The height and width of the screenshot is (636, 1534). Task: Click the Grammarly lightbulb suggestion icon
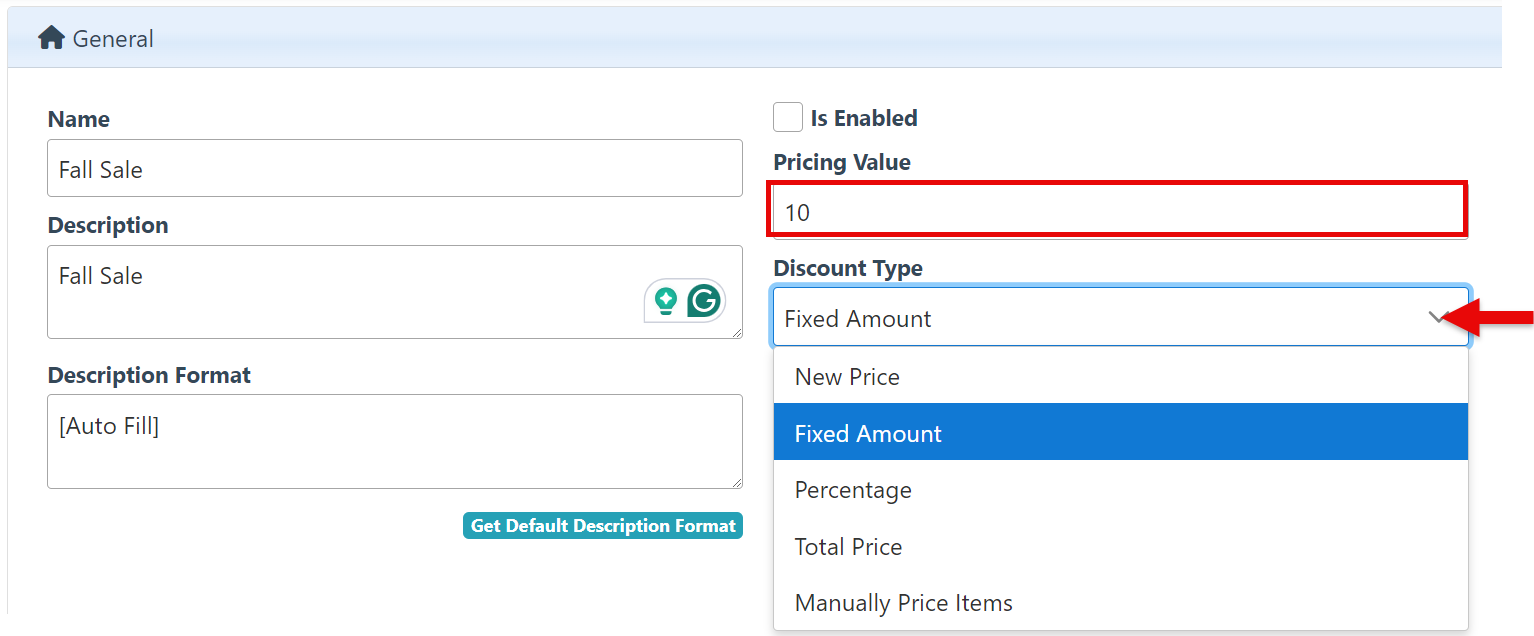[665, 300]
